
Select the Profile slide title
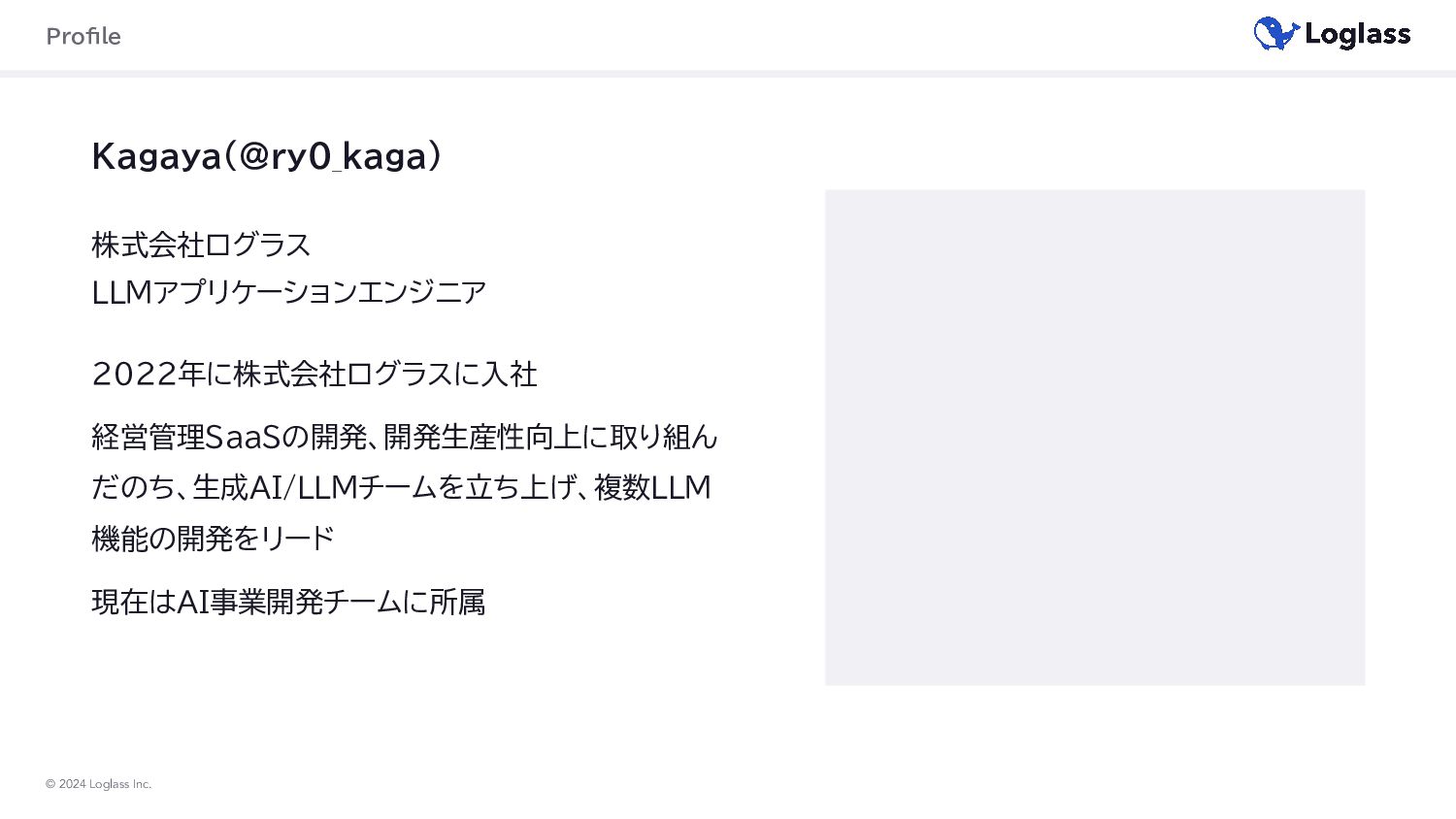pos(83,37)
